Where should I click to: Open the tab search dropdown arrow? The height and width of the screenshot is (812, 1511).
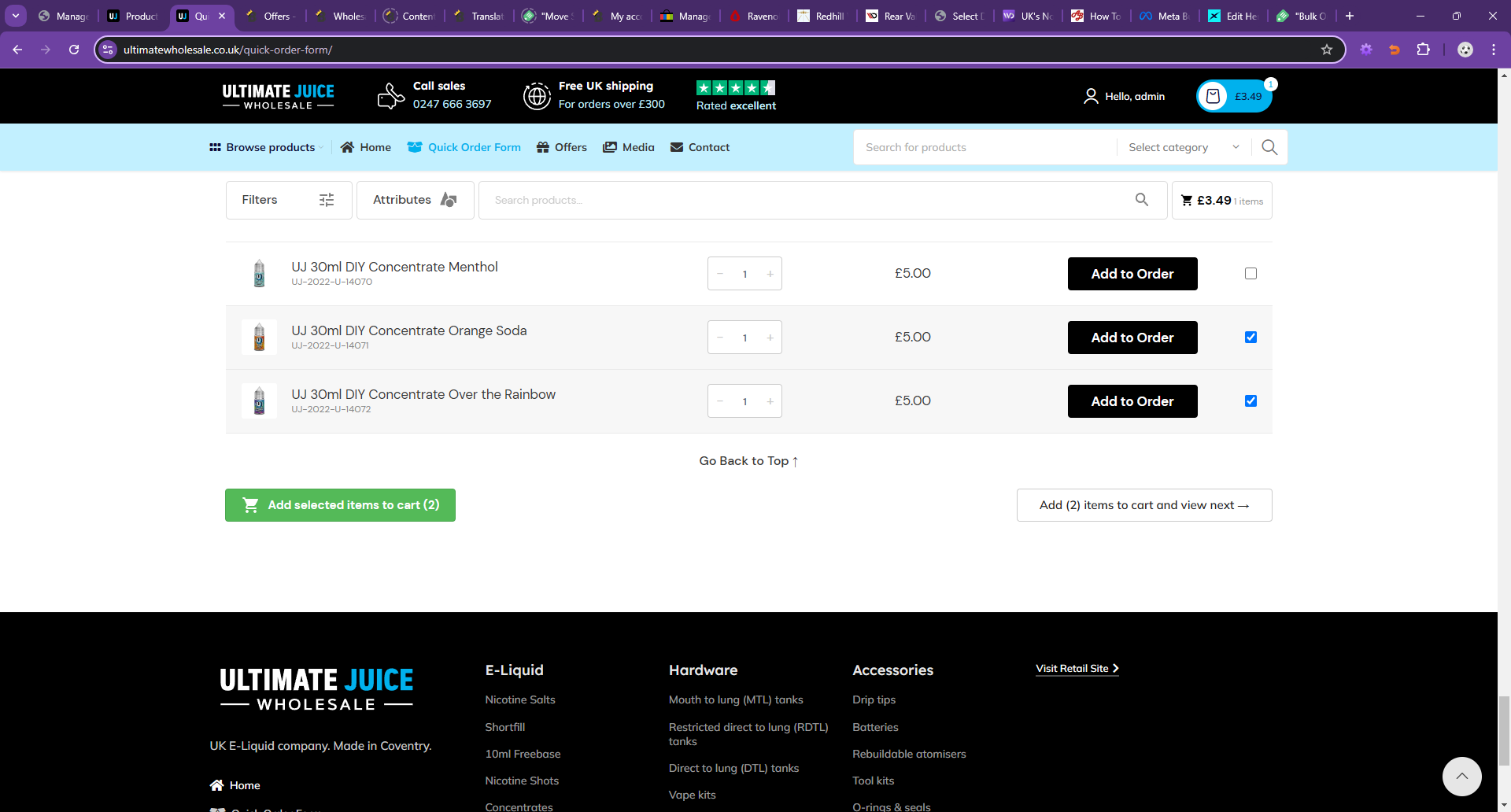coord(16,16)
